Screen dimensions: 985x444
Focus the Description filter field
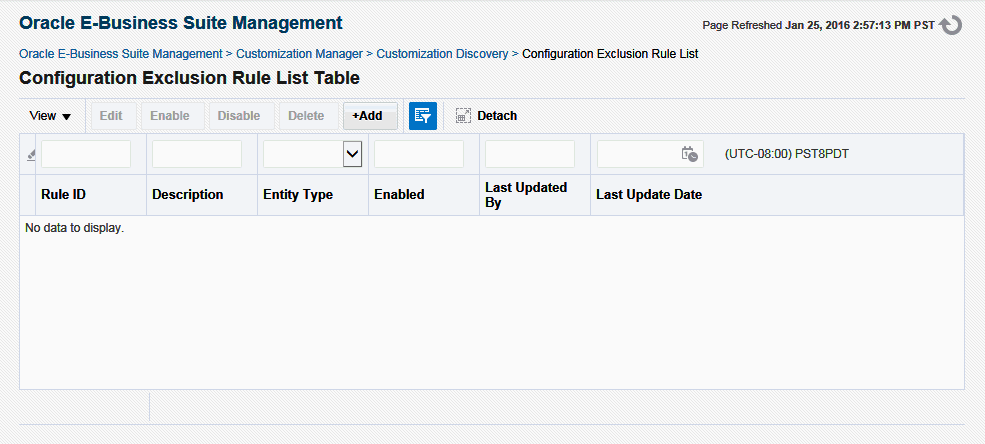[x=197, y=154]
